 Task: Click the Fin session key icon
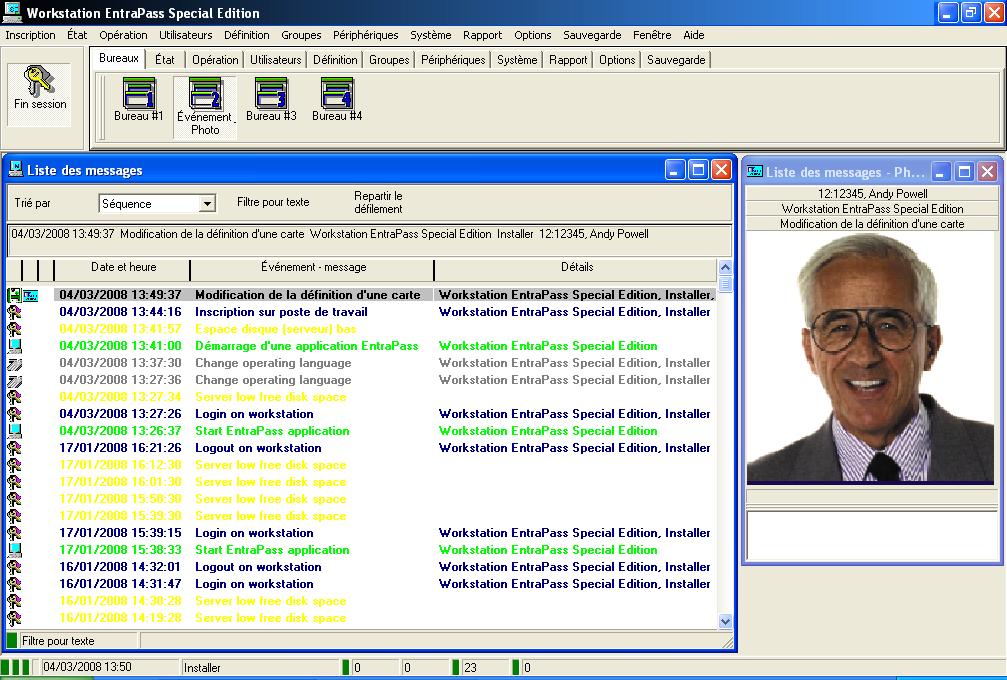click(39, 81)
